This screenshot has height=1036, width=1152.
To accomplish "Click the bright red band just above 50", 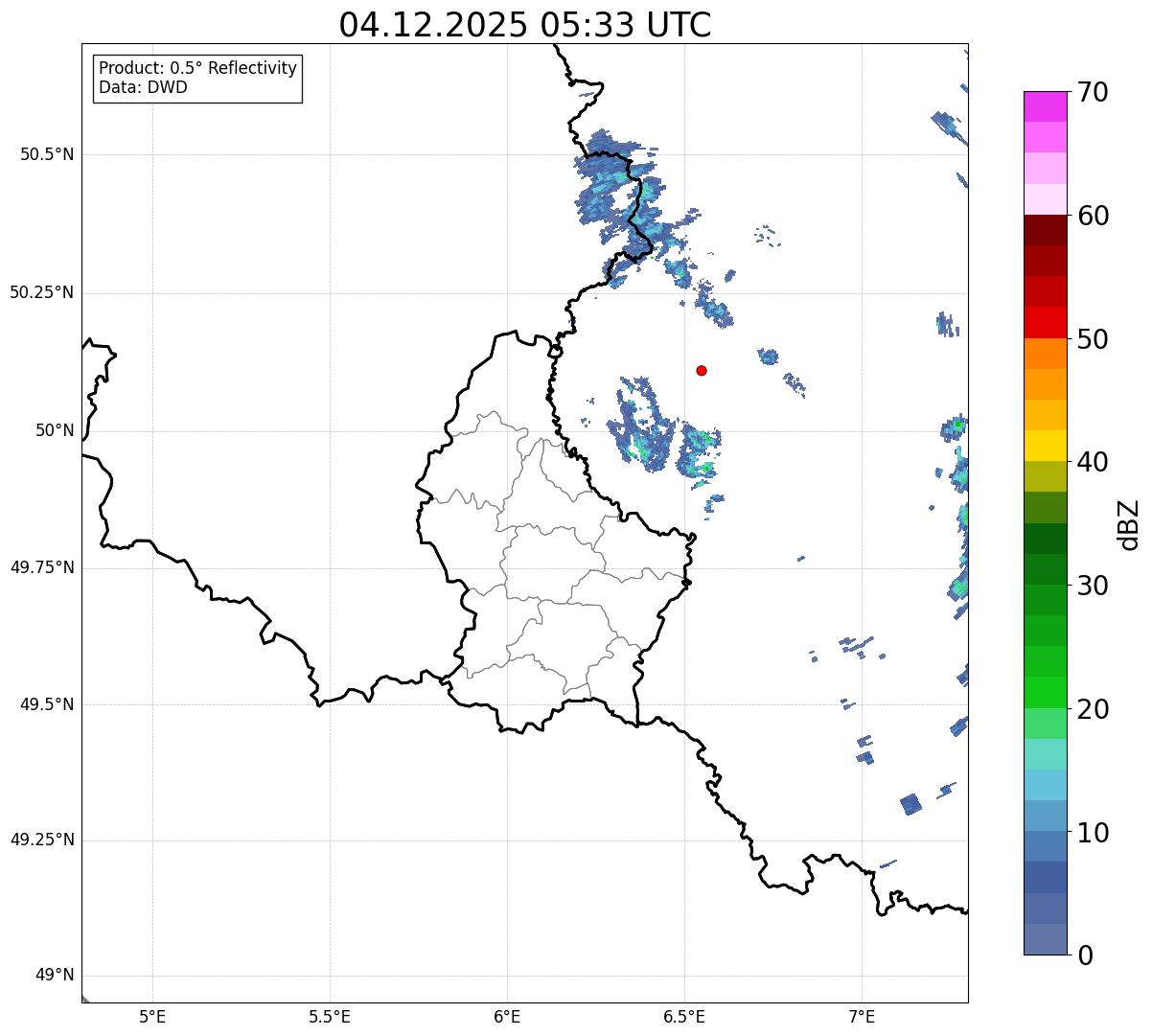I will 1046,322.
